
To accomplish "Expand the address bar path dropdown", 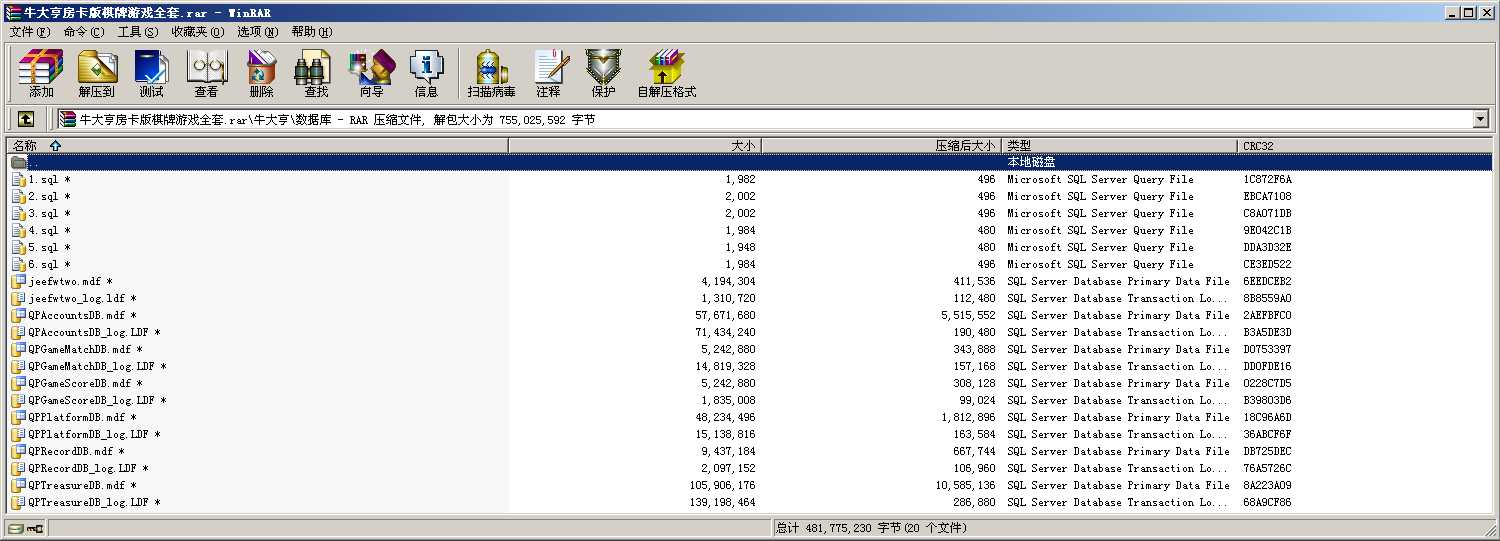I will click(x=1481, y=119).
